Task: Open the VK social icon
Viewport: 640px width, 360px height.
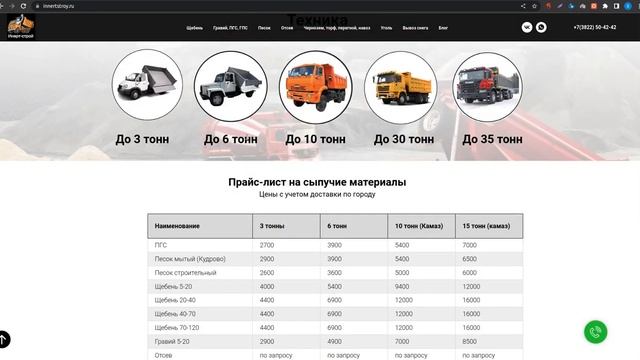Action: pos(527,27)
